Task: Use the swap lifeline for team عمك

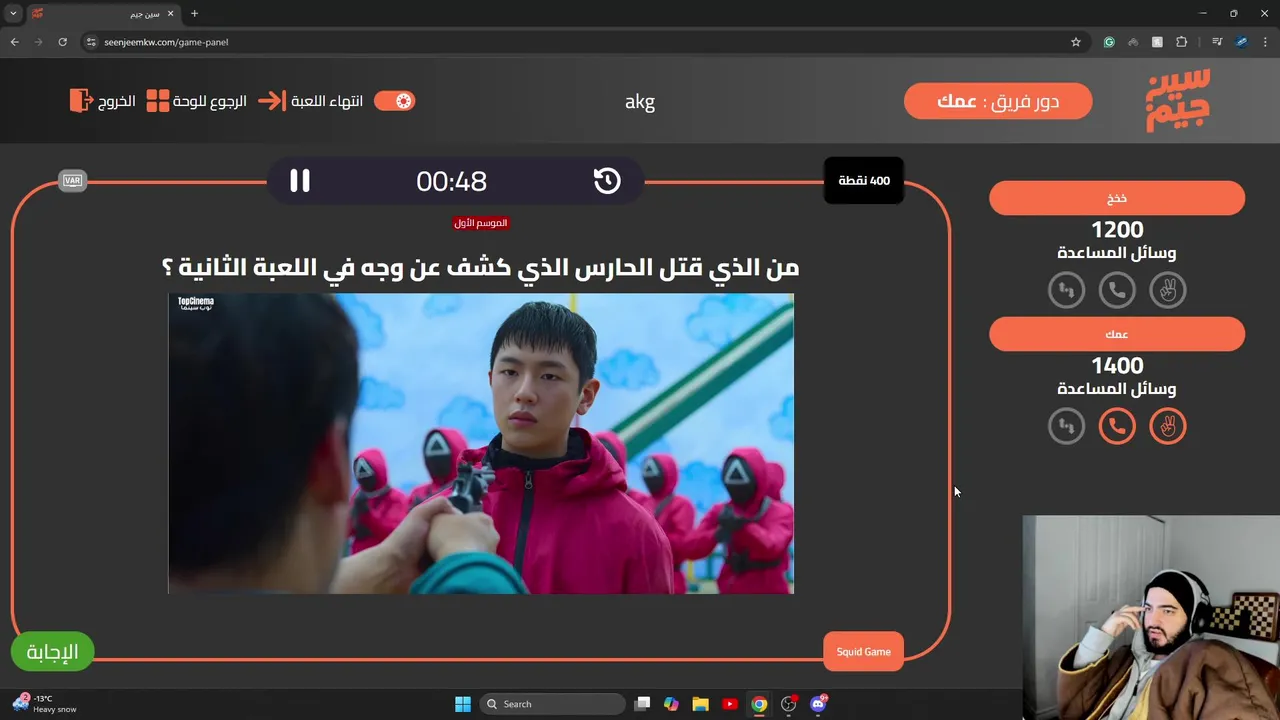Action: [1066, 426]
